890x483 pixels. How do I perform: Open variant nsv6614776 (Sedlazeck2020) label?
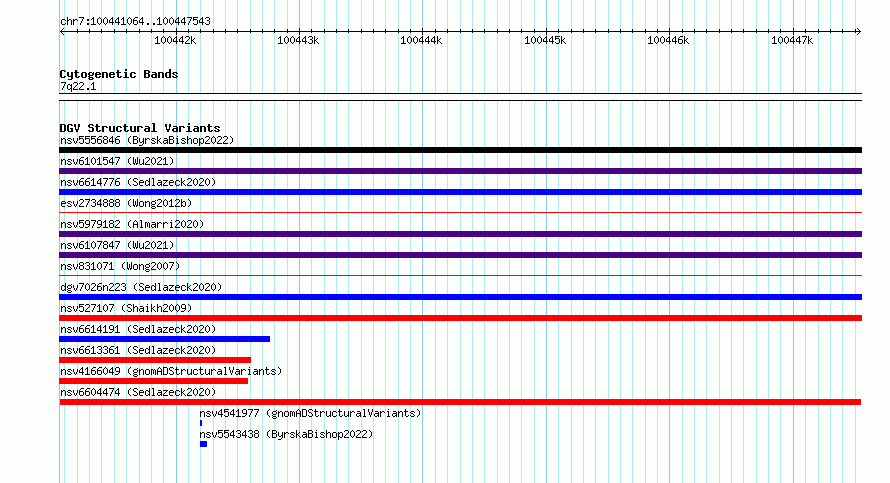coord(138,182)
